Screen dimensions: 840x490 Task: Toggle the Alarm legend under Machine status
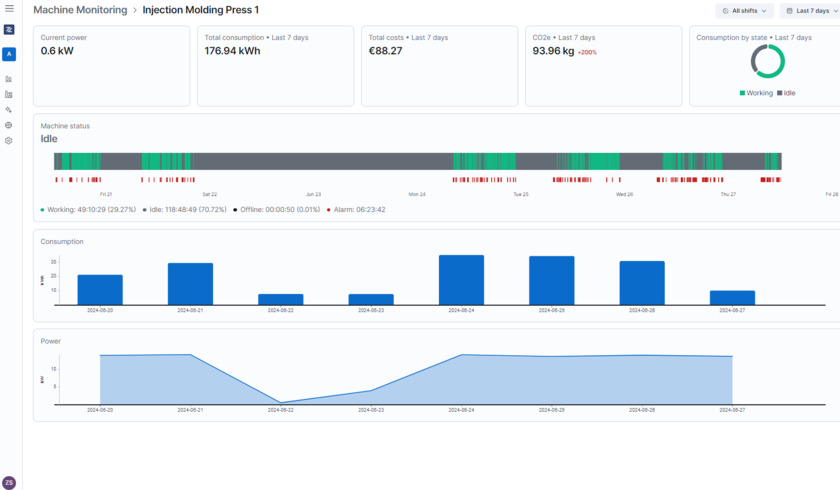click(356, 210)
